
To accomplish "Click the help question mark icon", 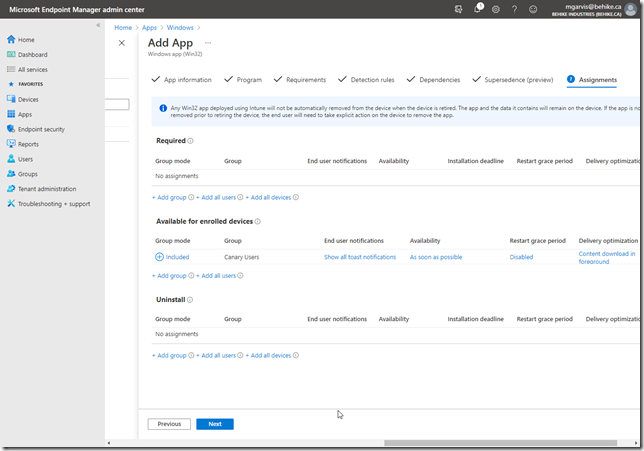I will coord(514,9).
